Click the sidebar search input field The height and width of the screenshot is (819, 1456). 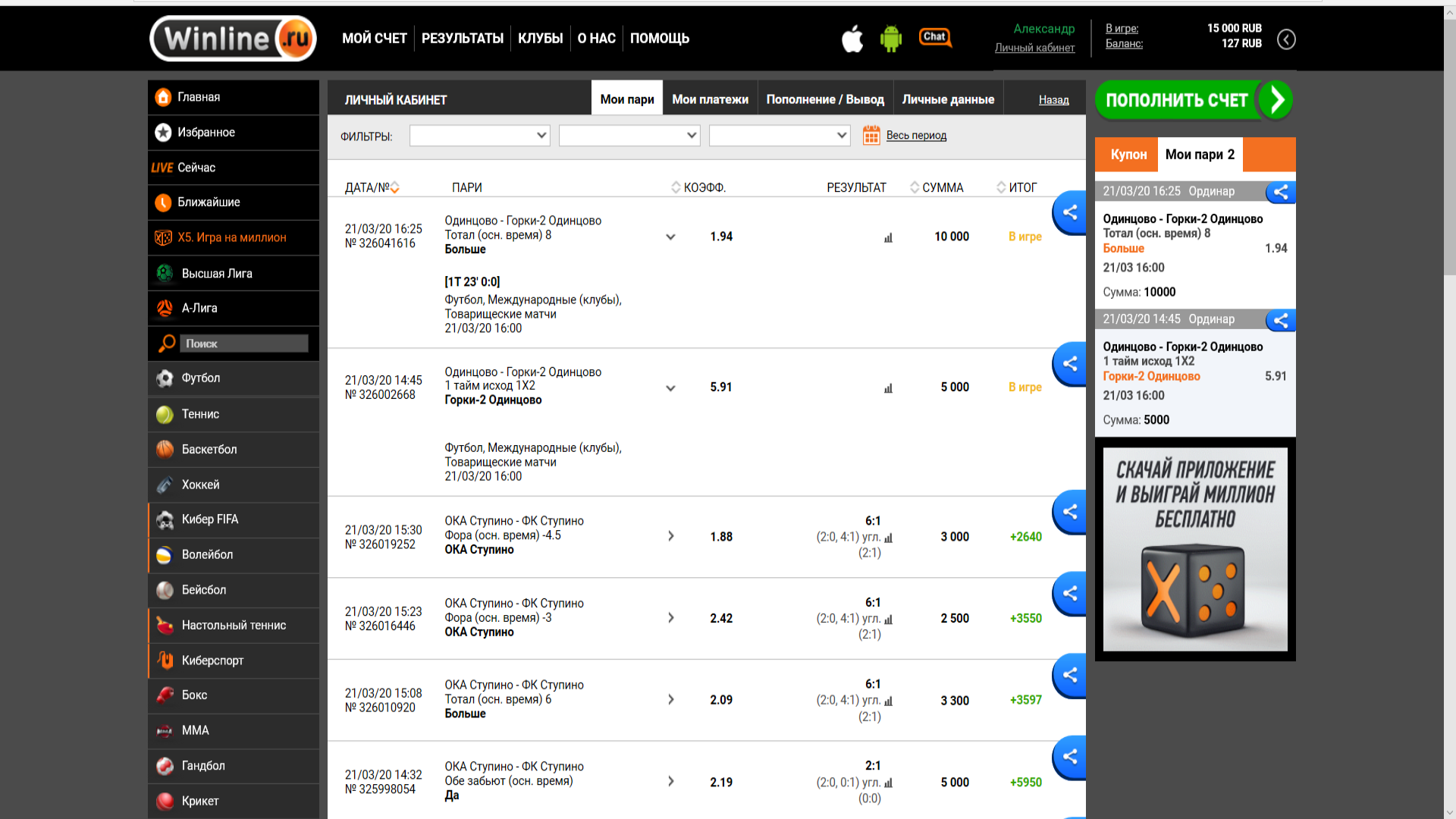(243, 344)
